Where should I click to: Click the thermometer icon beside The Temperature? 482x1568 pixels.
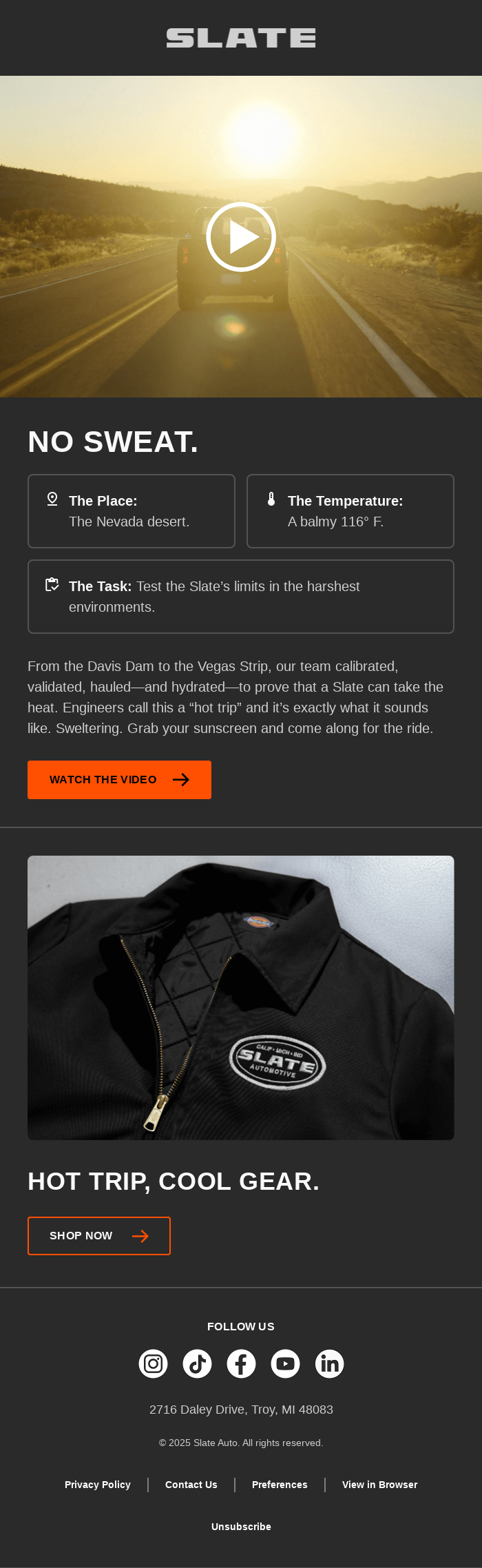pyautogui.click(x=271, y=499)
